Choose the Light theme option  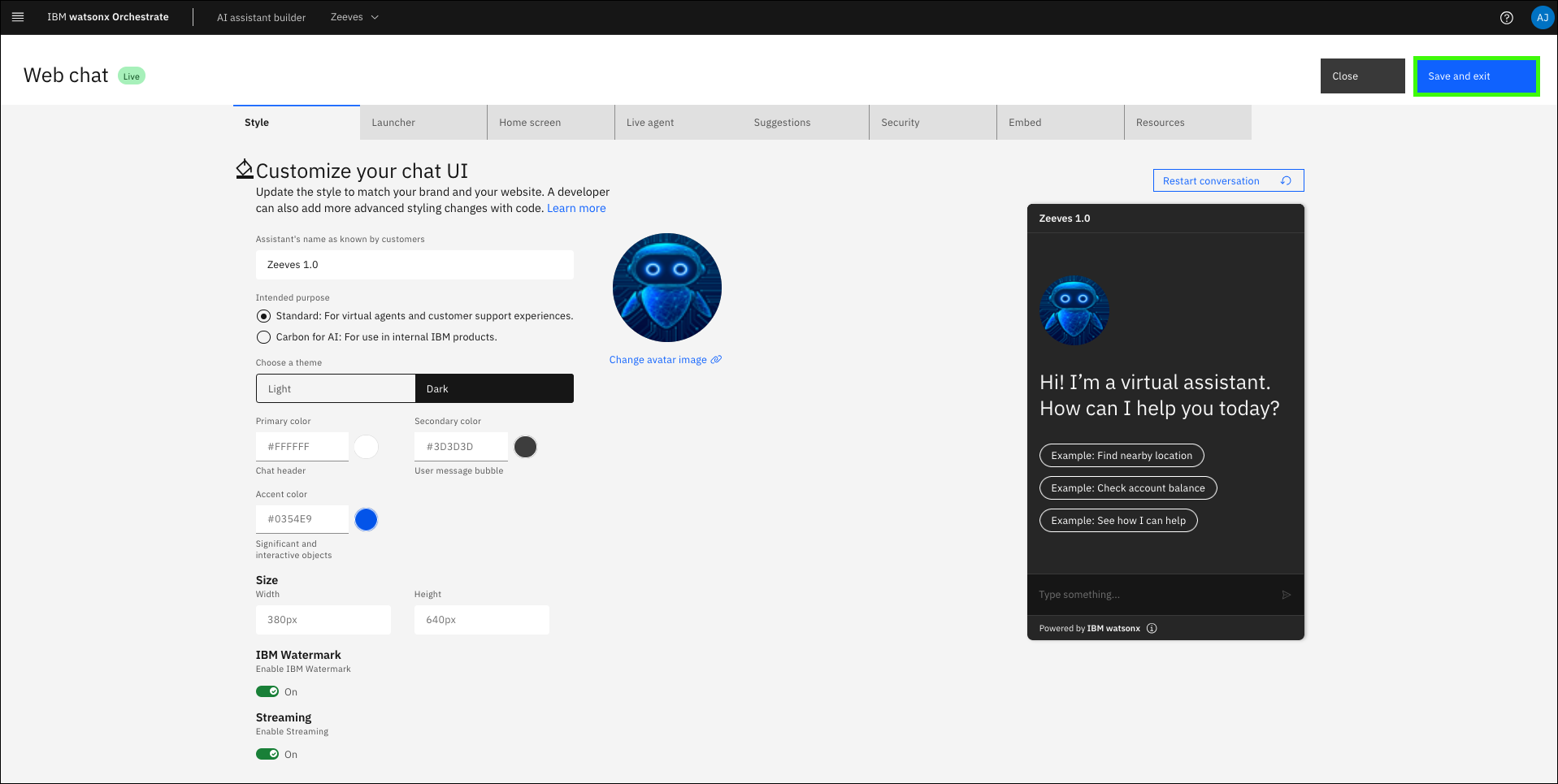(336, 388)
